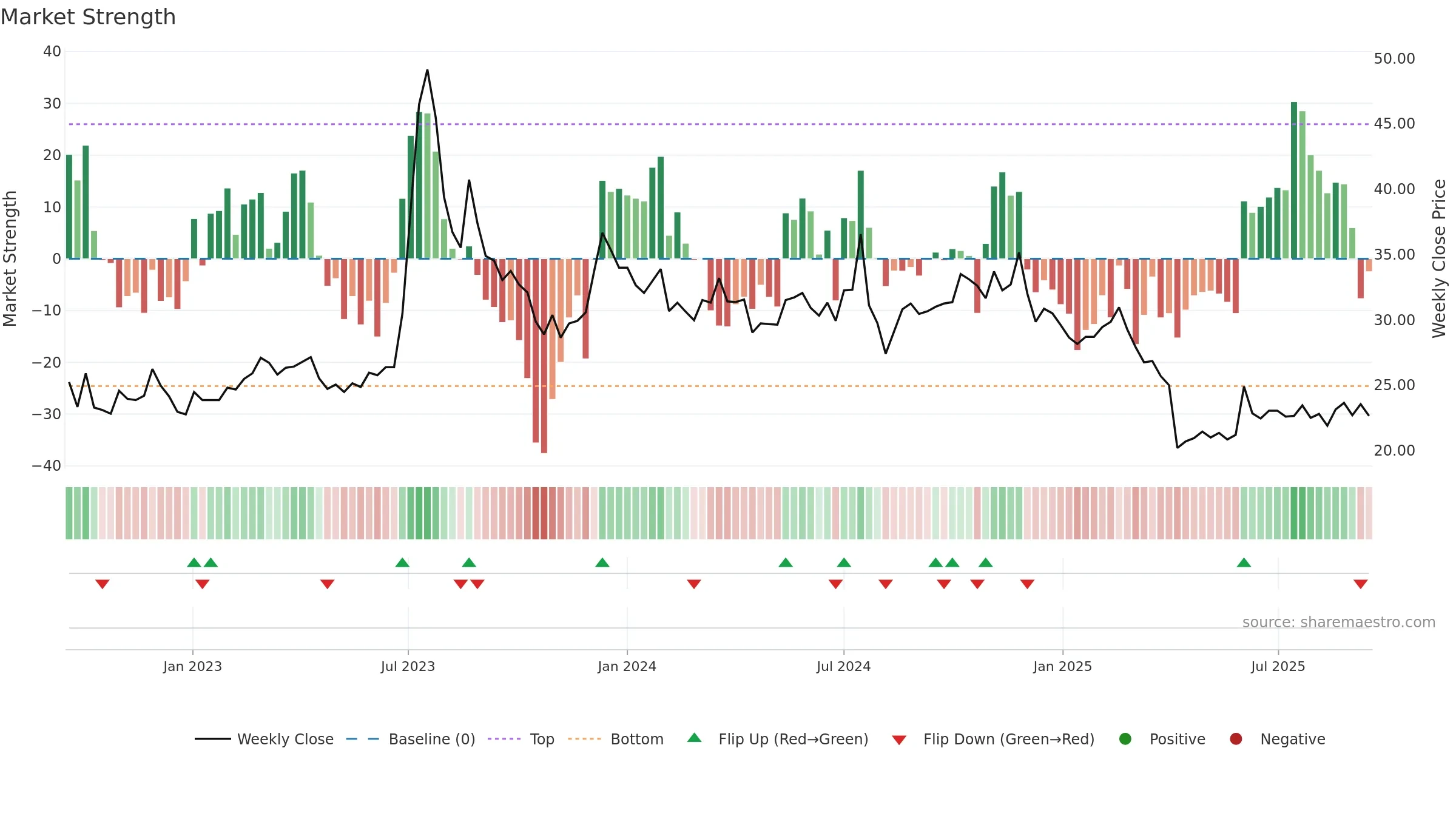Click the Weekly Close legend entry
The height and width of the screenshot is (819, 1456).
point(264,739)
